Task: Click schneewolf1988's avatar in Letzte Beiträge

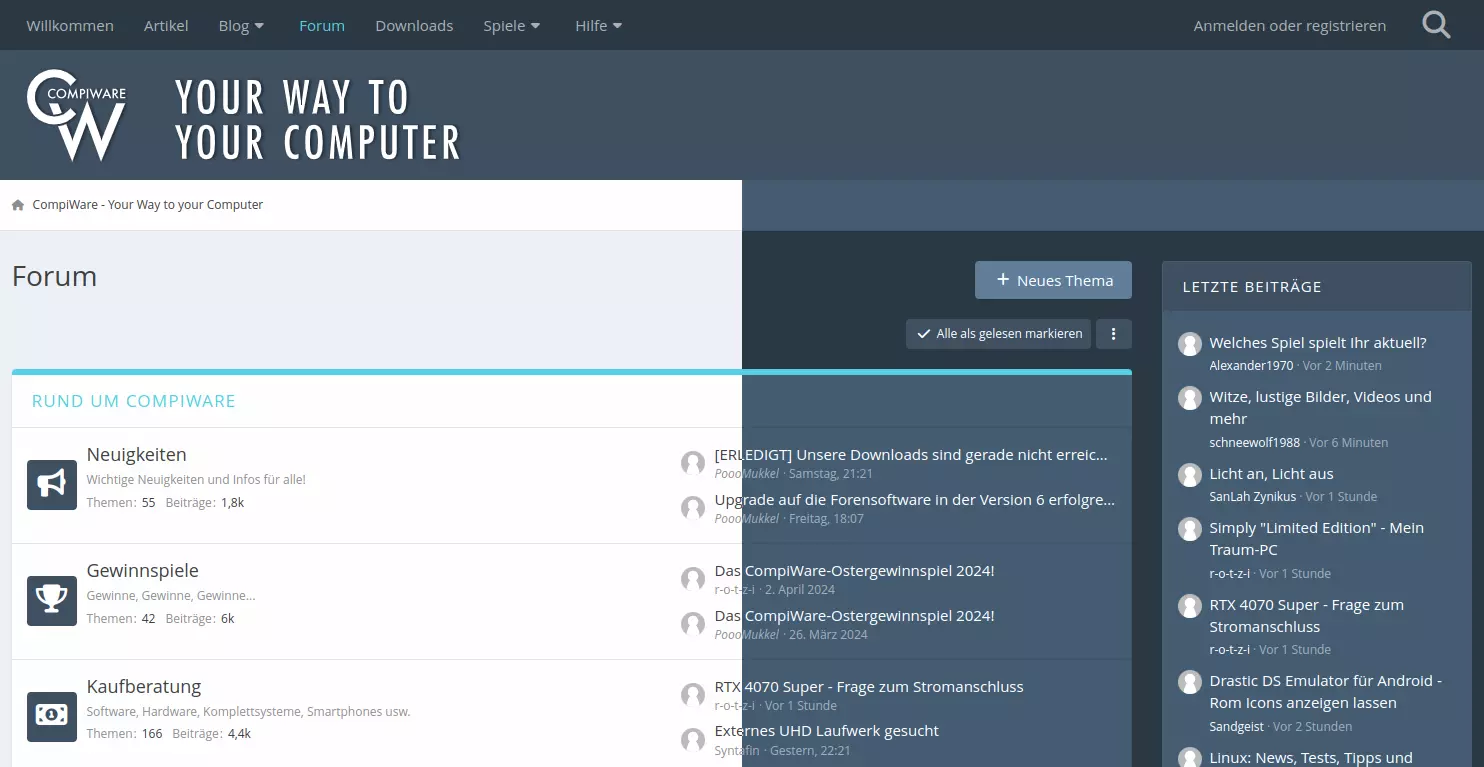Action: [1190, 398]
